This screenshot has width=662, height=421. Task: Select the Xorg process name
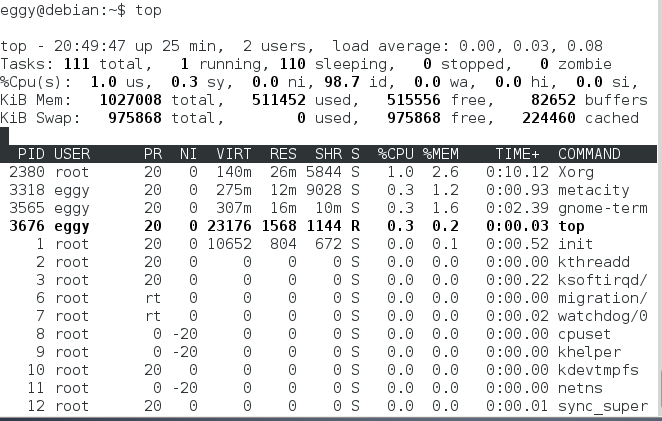576,172
